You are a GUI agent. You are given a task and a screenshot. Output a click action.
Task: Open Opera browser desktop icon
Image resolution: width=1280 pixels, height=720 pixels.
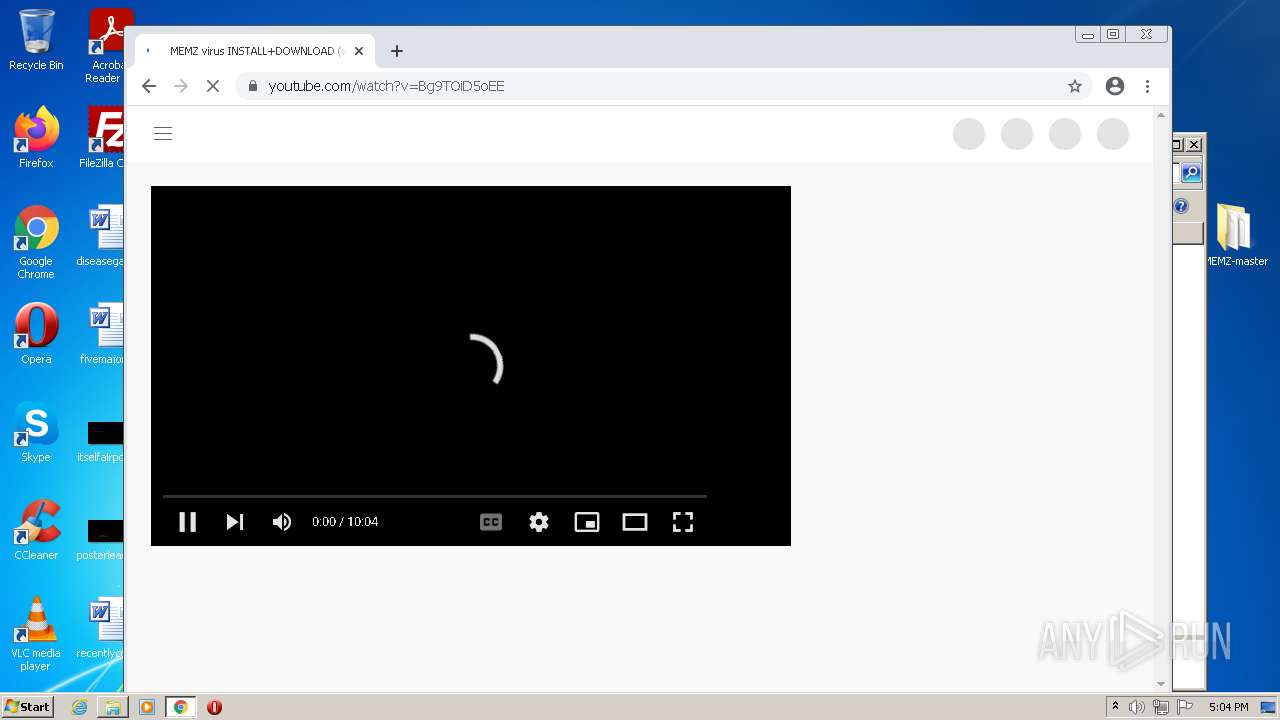[x=36, y=334]
